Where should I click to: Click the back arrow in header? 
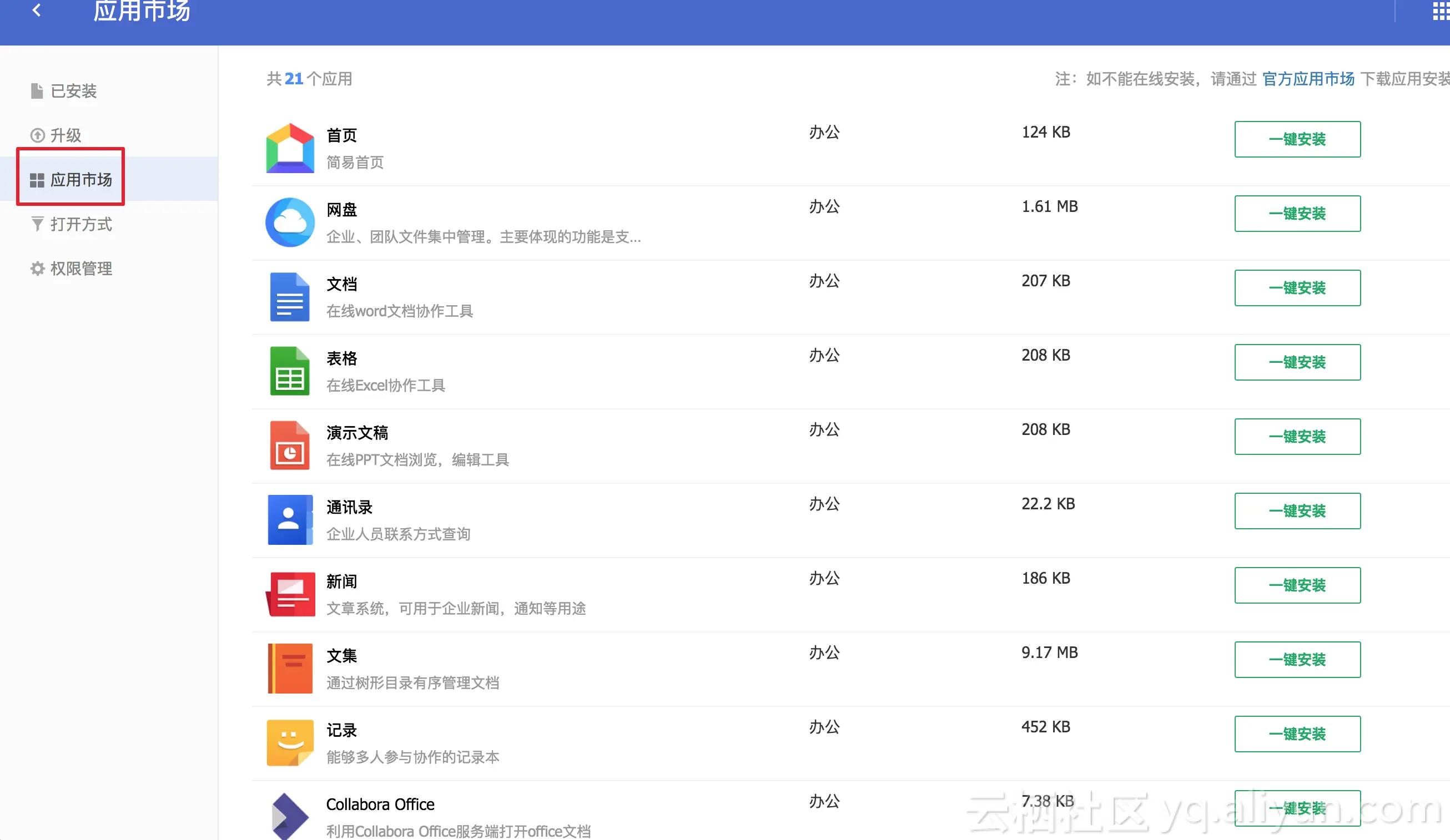tap(37, 10)
